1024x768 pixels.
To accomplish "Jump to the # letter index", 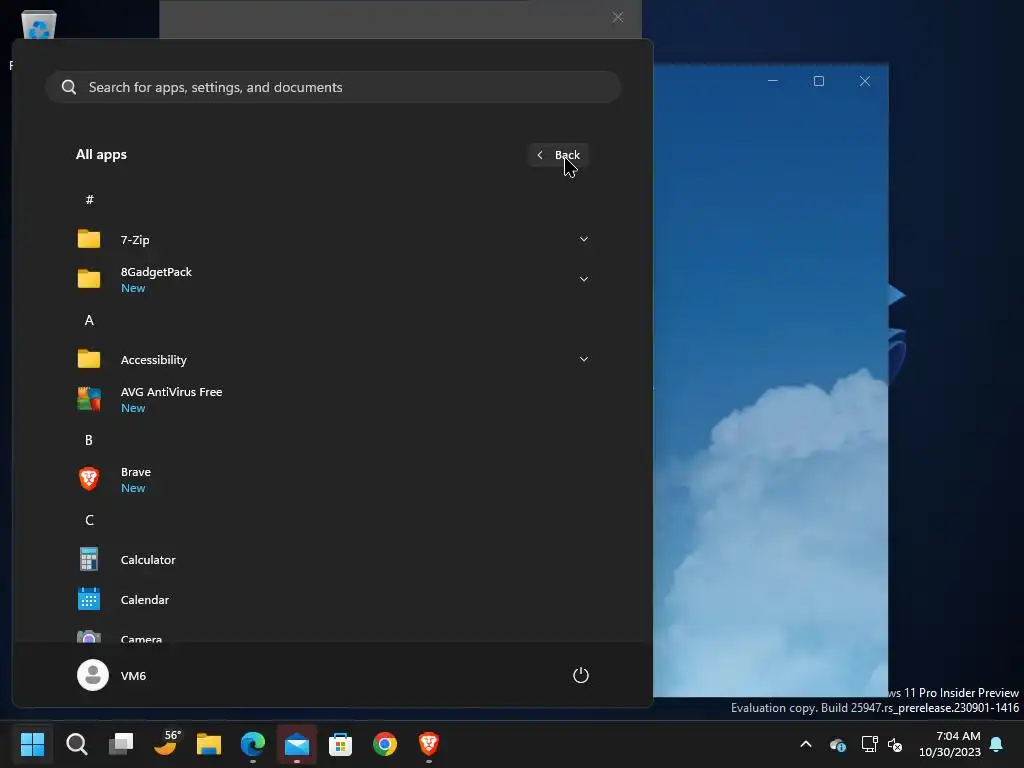I will (89, 199).
